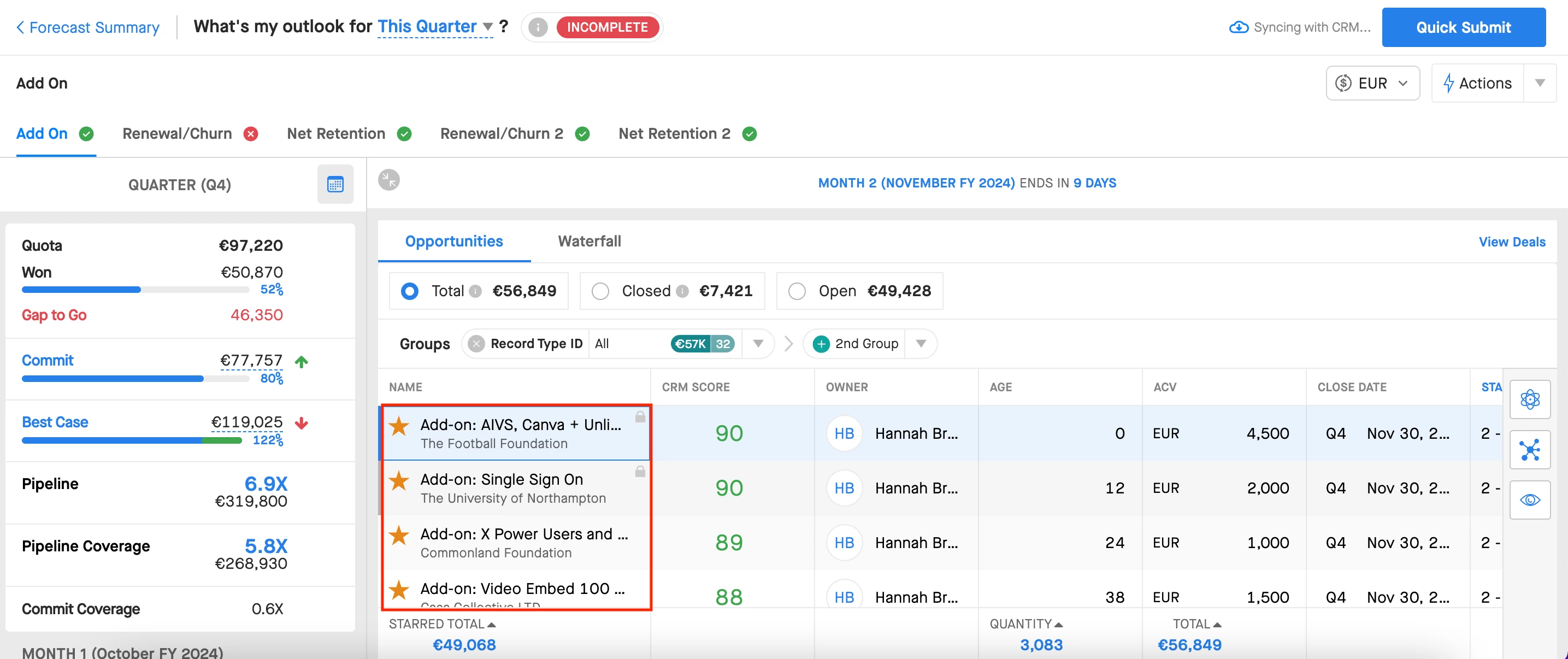The image size is (1568, 659).
Task: Click the Quick Submit button
Action: coord(1463,27)
